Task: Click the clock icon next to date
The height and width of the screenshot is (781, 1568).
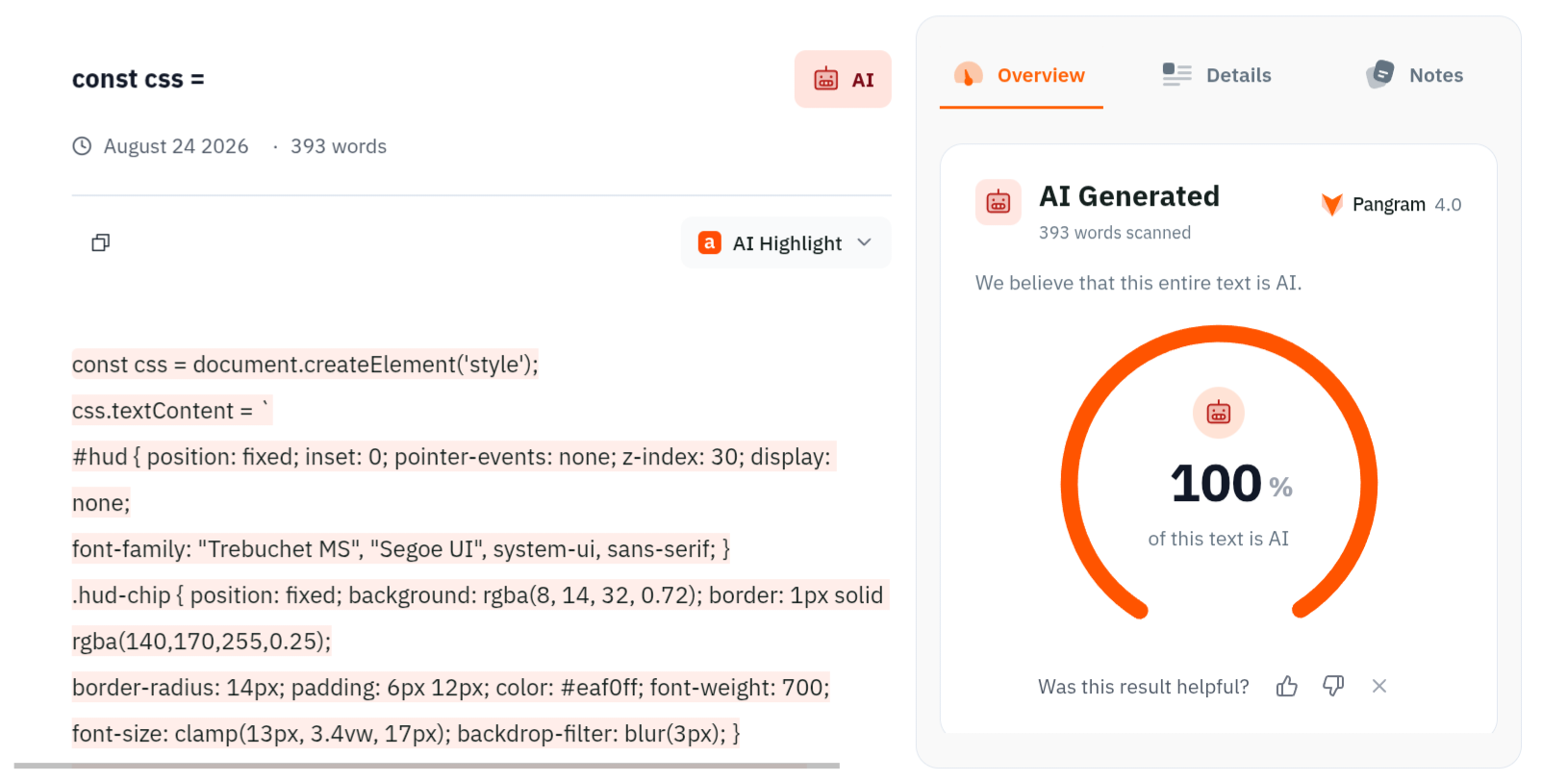Action: pos(82,146)
